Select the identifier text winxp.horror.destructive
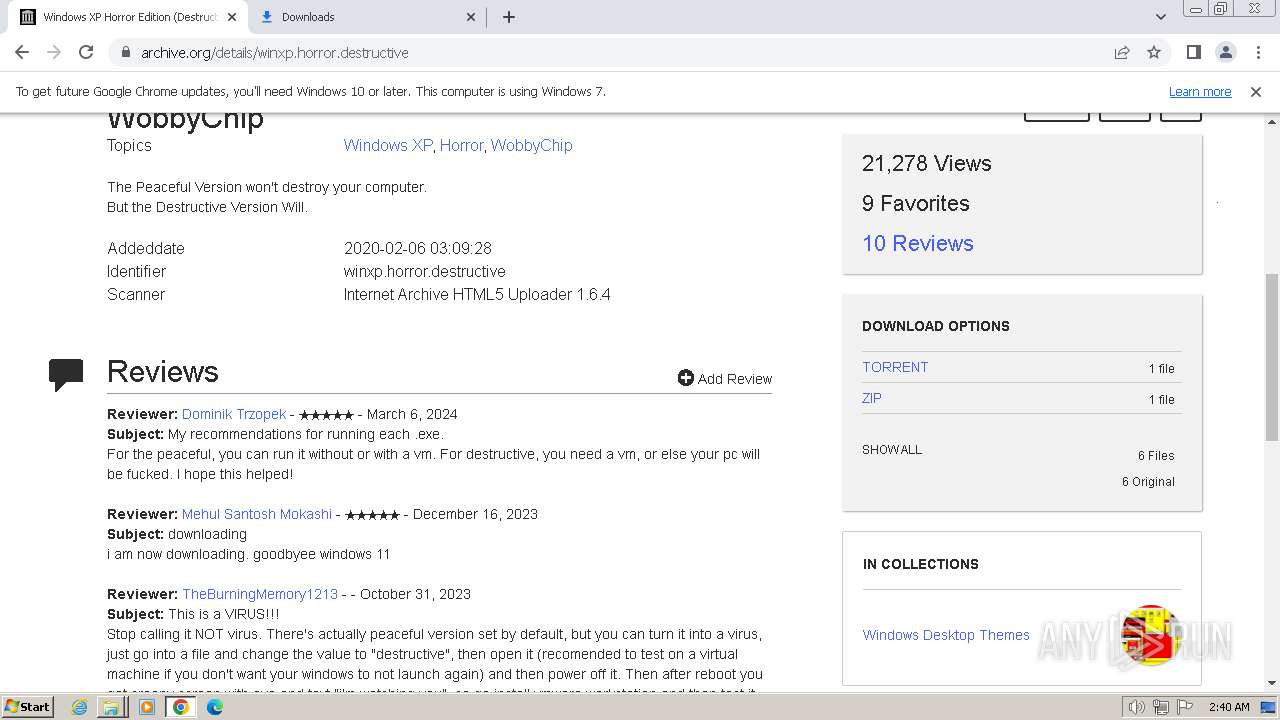Viewport: 1280px width, 720px height. [425, 271]
